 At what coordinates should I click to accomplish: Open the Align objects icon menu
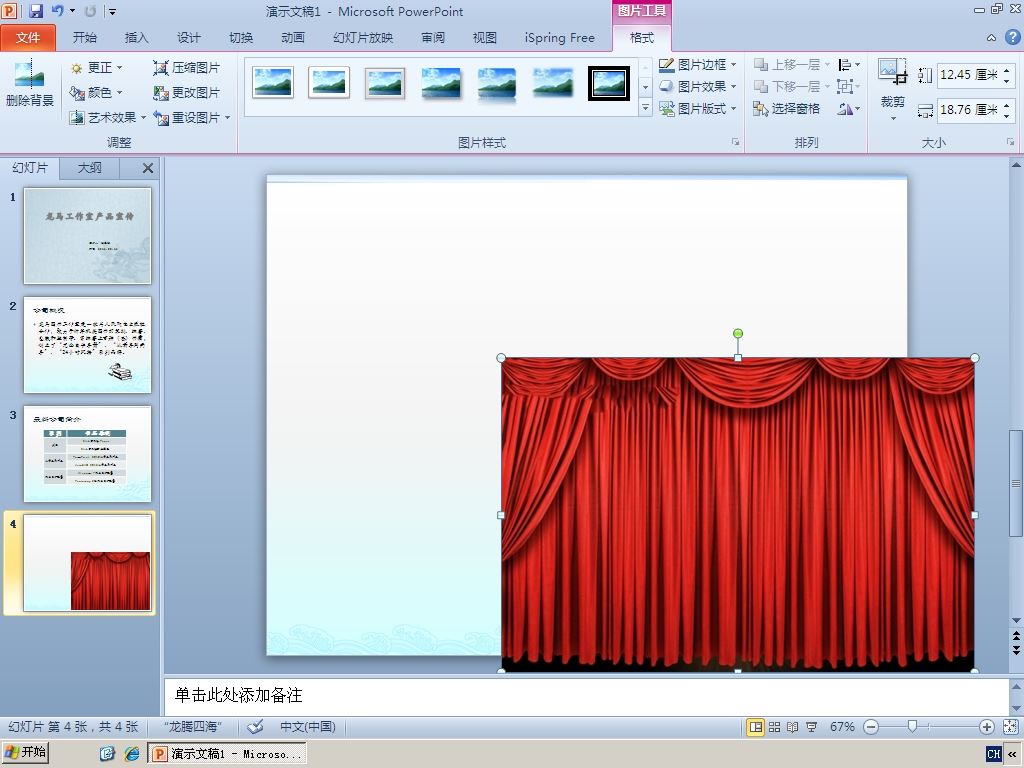click(849, 65)
